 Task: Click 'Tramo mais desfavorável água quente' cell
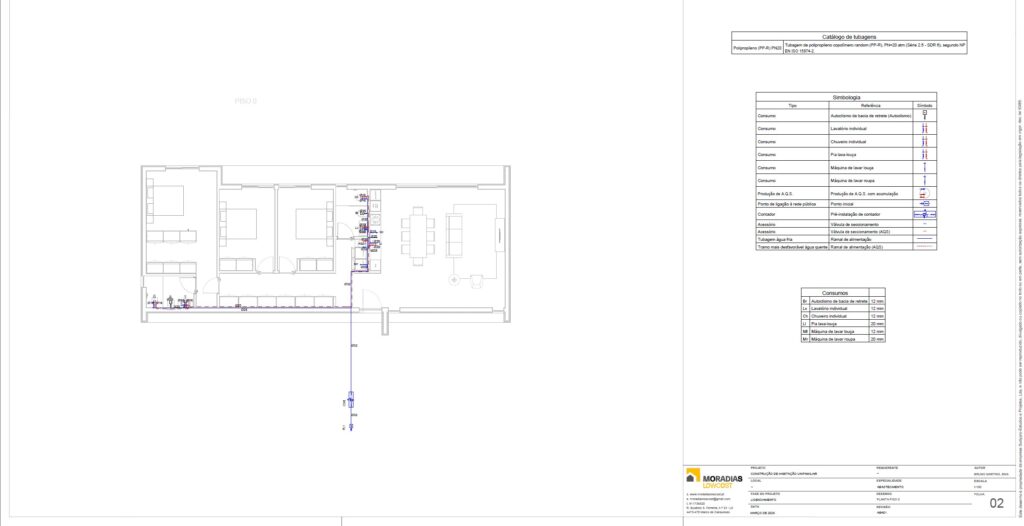(792, 247)
